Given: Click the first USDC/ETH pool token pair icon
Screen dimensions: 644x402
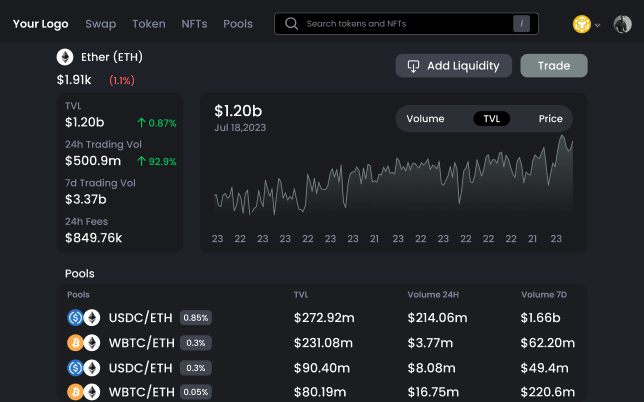Looking at the screenshot, I should click(x=83, y=318).
